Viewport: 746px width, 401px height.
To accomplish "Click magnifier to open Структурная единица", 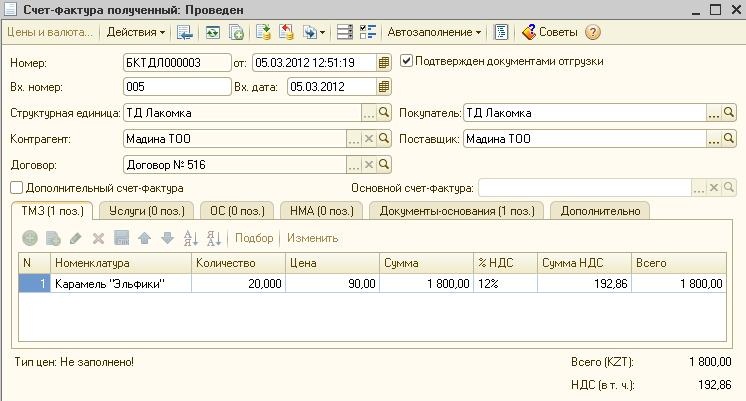I will (x=385, y=113).
